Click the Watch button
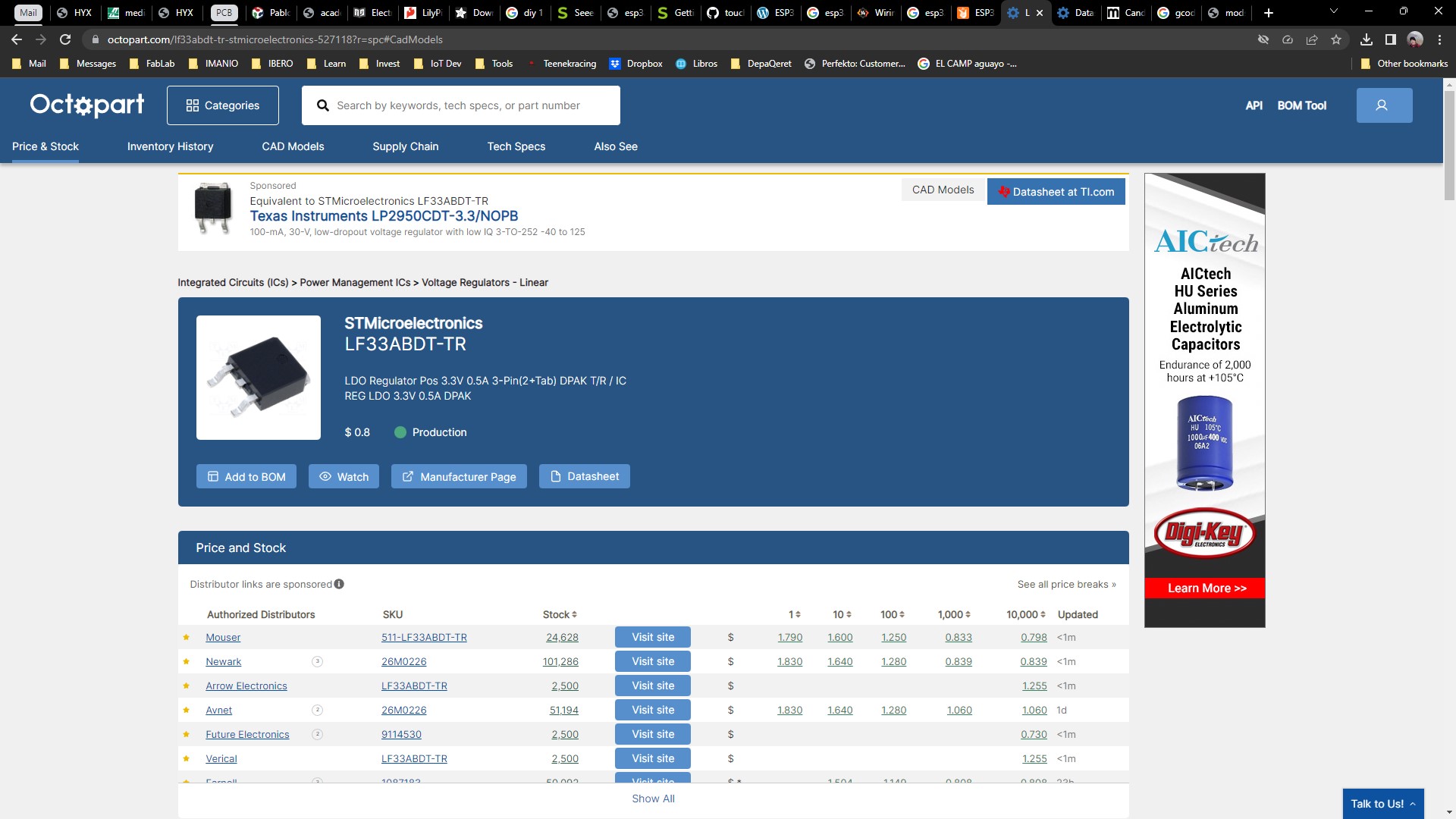This screenshot has width=1456, height=819. tap(344, 476)
